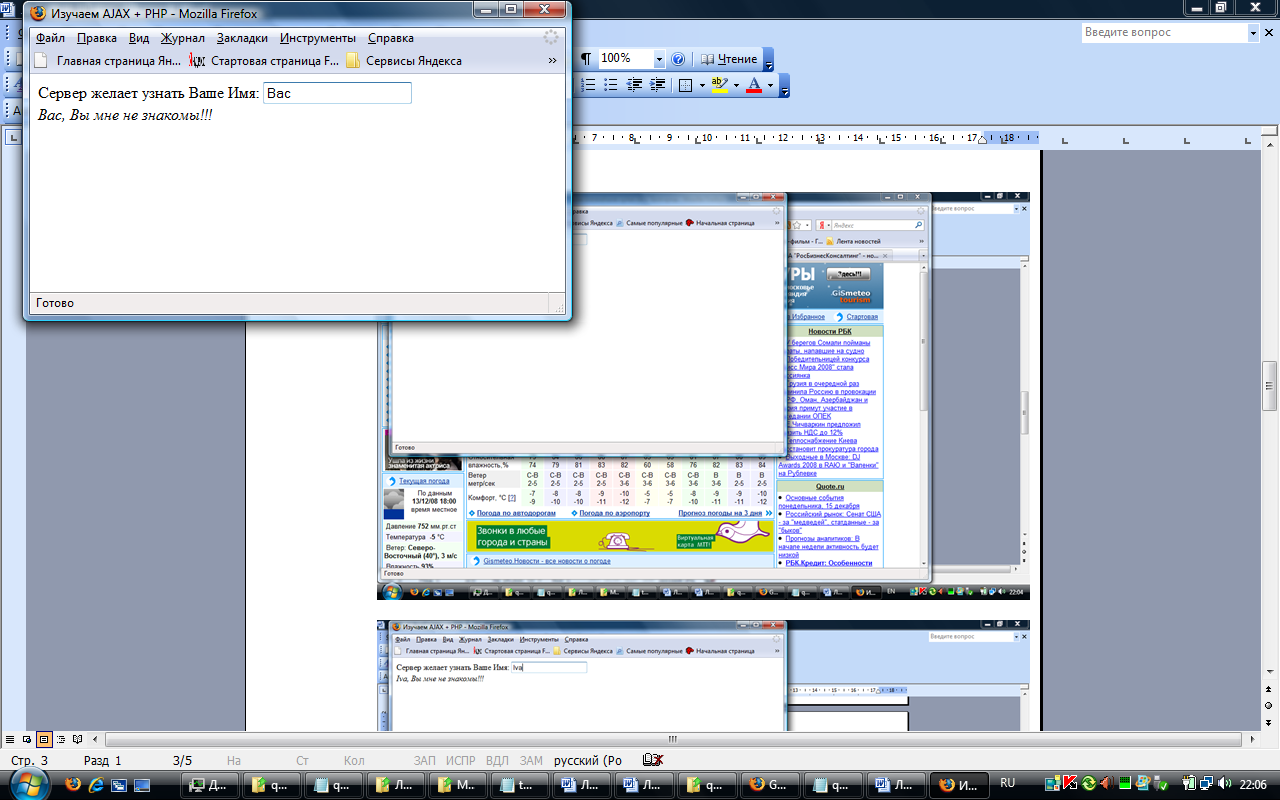Open Word help with the question-mark icon
Image resolution: width=1280 pixels, height=800 pixels.
(x=678, y=59)
